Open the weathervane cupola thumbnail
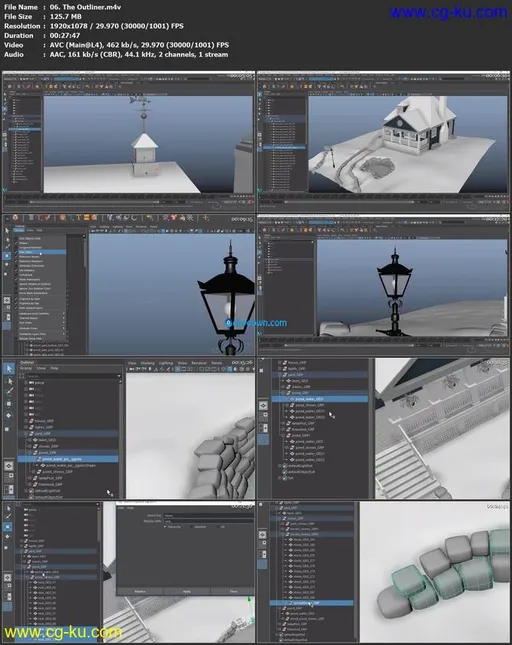This screenshot has width=512, height=645. coord(128,140)
